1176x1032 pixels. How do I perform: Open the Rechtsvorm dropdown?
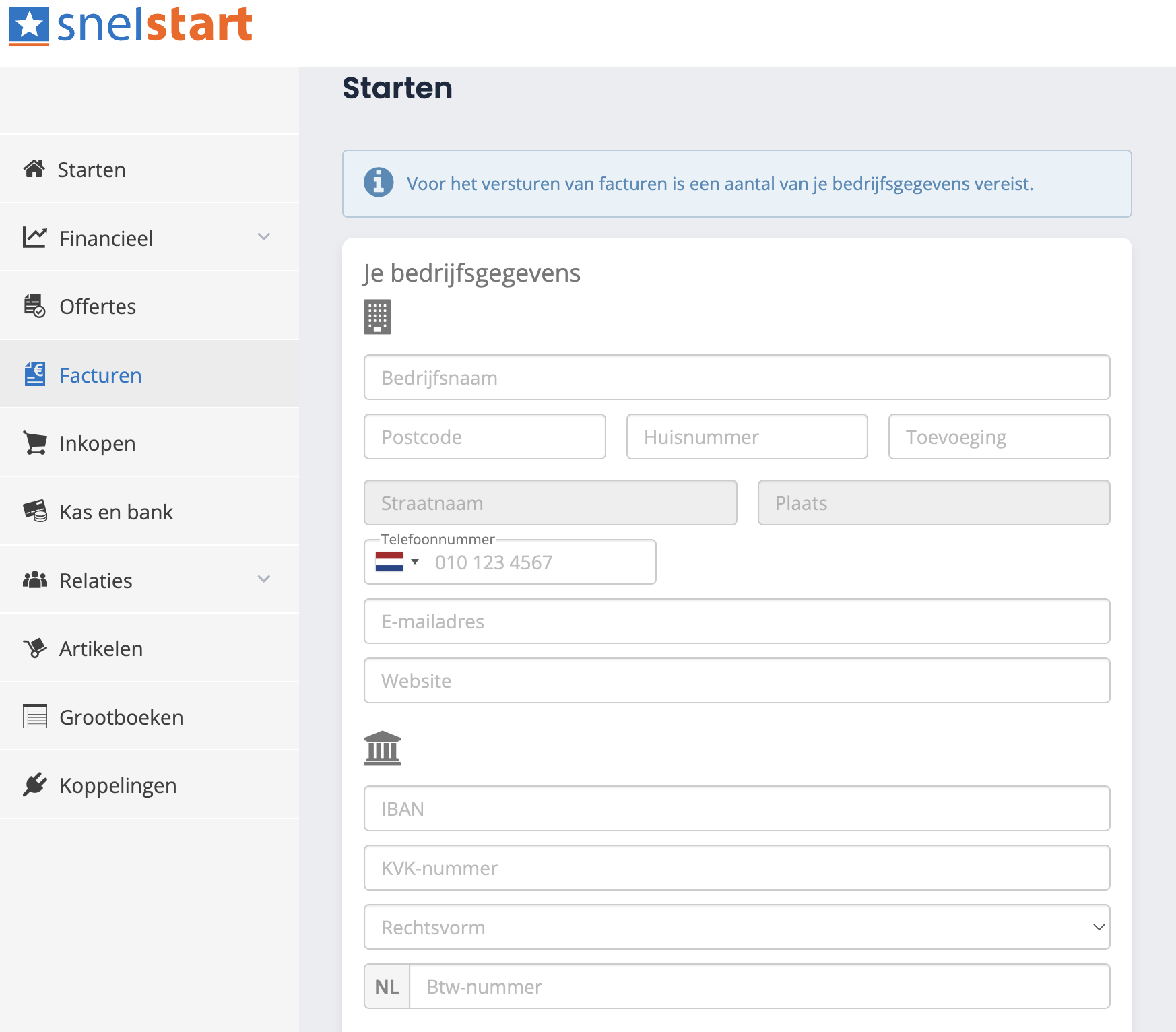pyautogui.click(x=737, y=927)
